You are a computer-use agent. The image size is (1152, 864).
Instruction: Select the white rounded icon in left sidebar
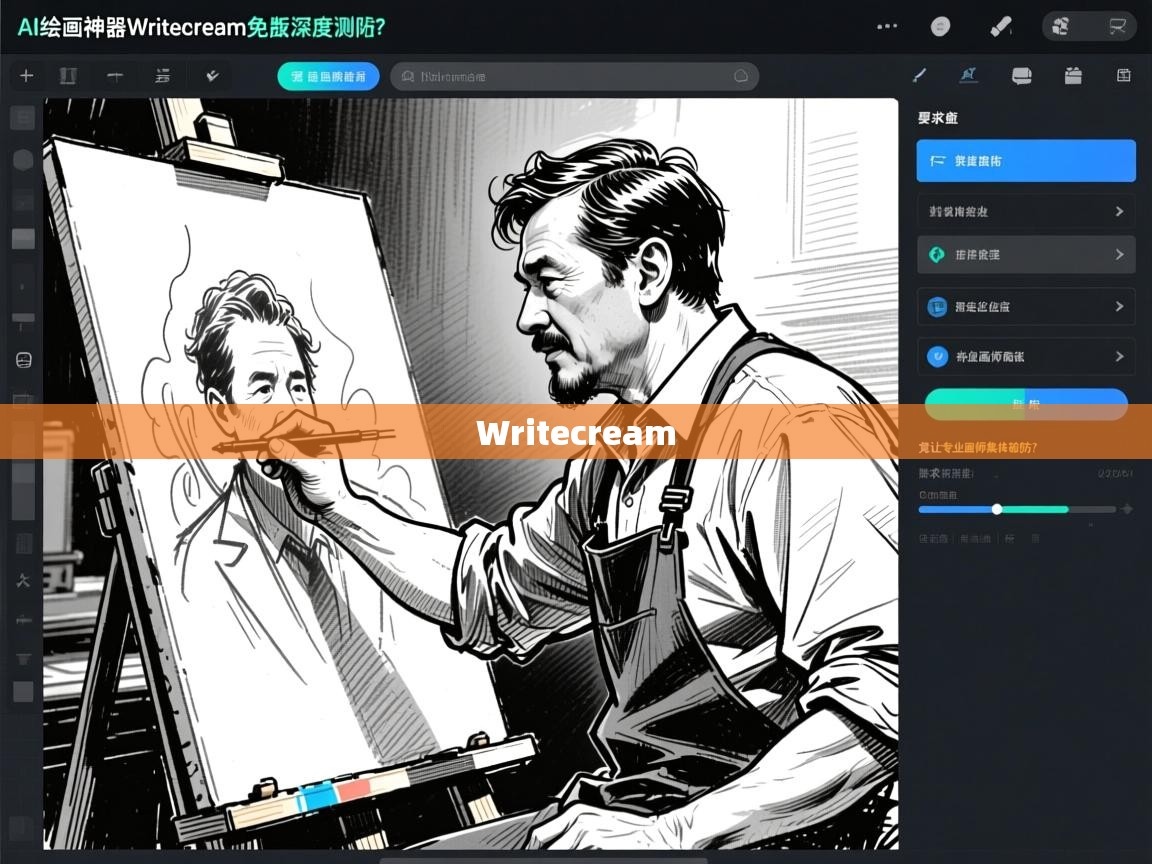(x=23, y=360)
